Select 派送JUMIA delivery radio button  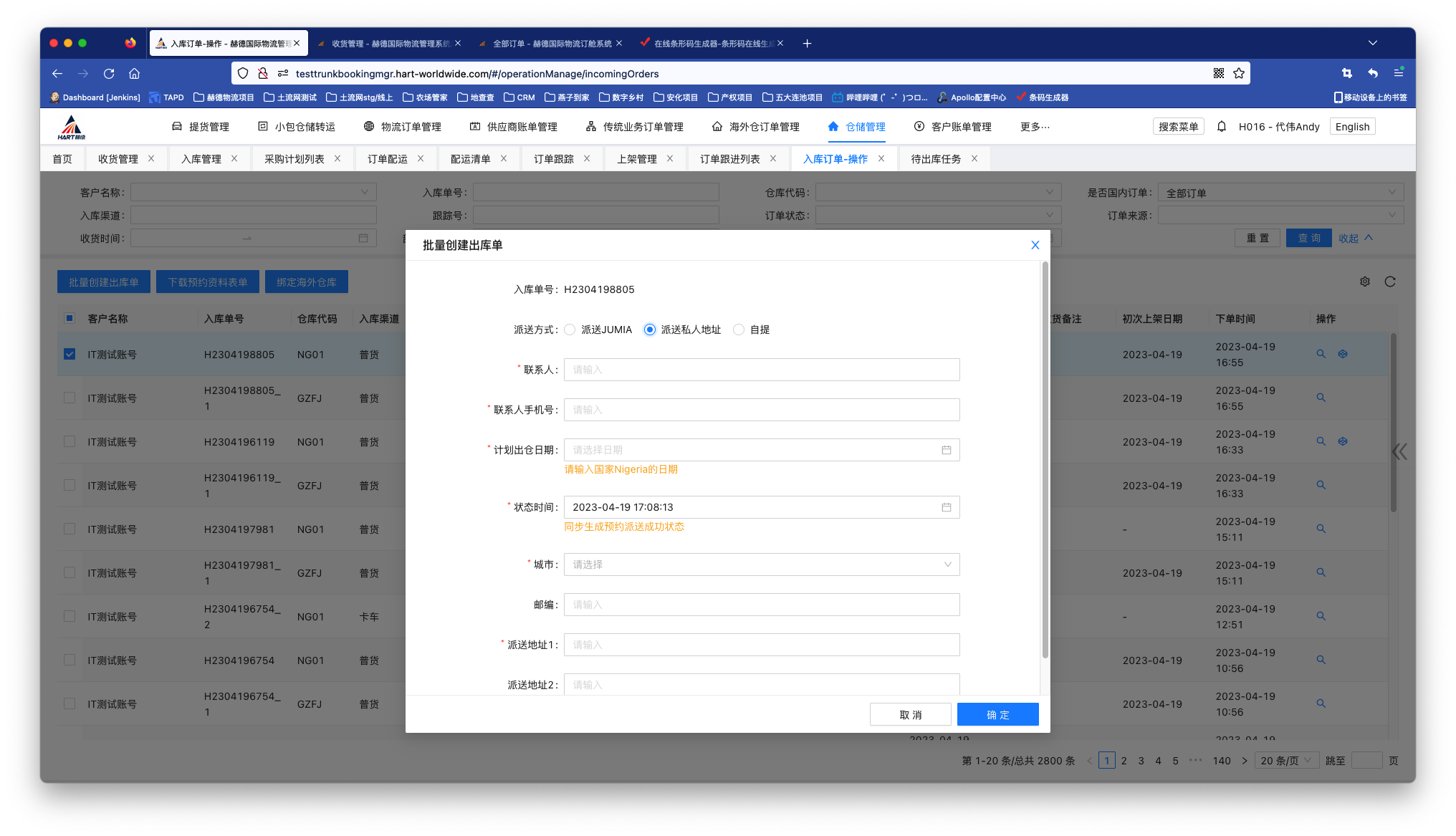coord(570,330)
